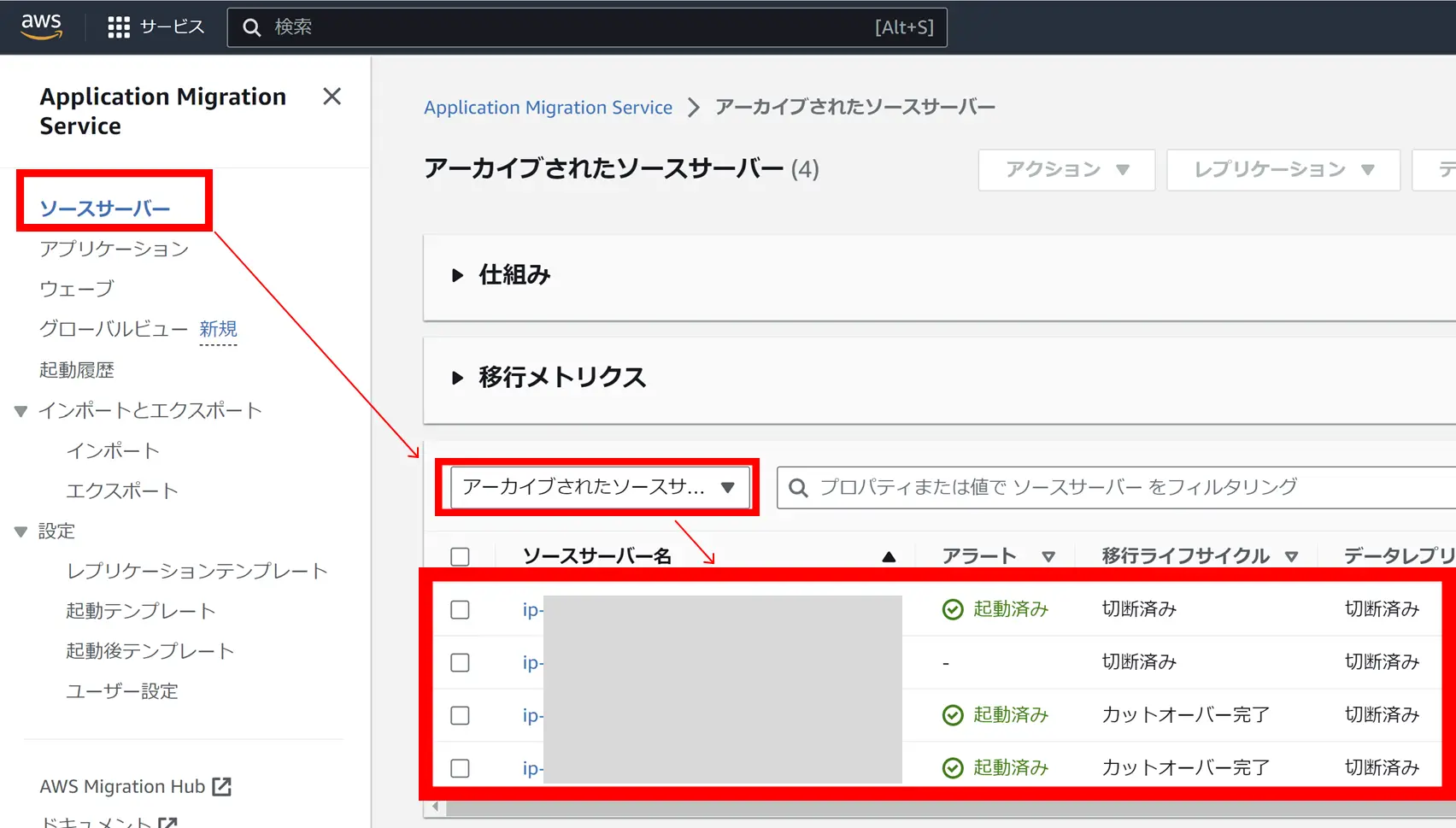Open ユーザー設定 in the sidebar
This screenshot has width=1456, height=828.
(x=122, y=691)
